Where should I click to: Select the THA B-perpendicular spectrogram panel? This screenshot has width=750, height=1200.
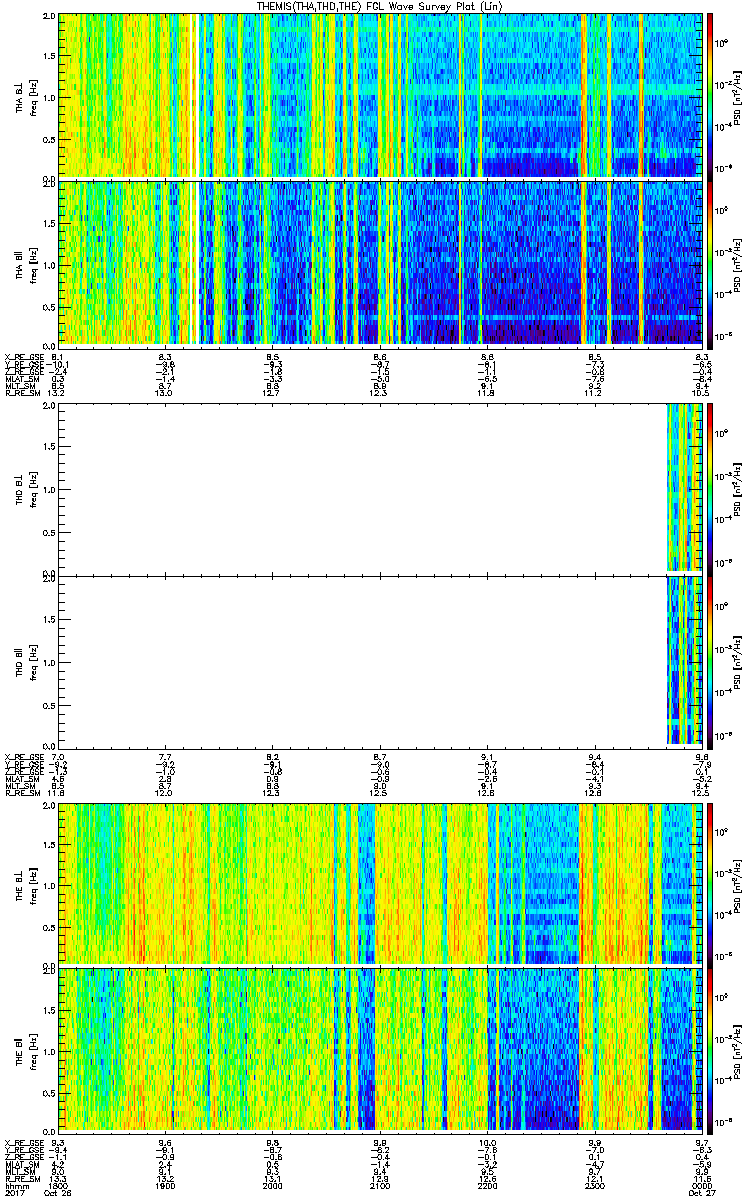point(379,95)
